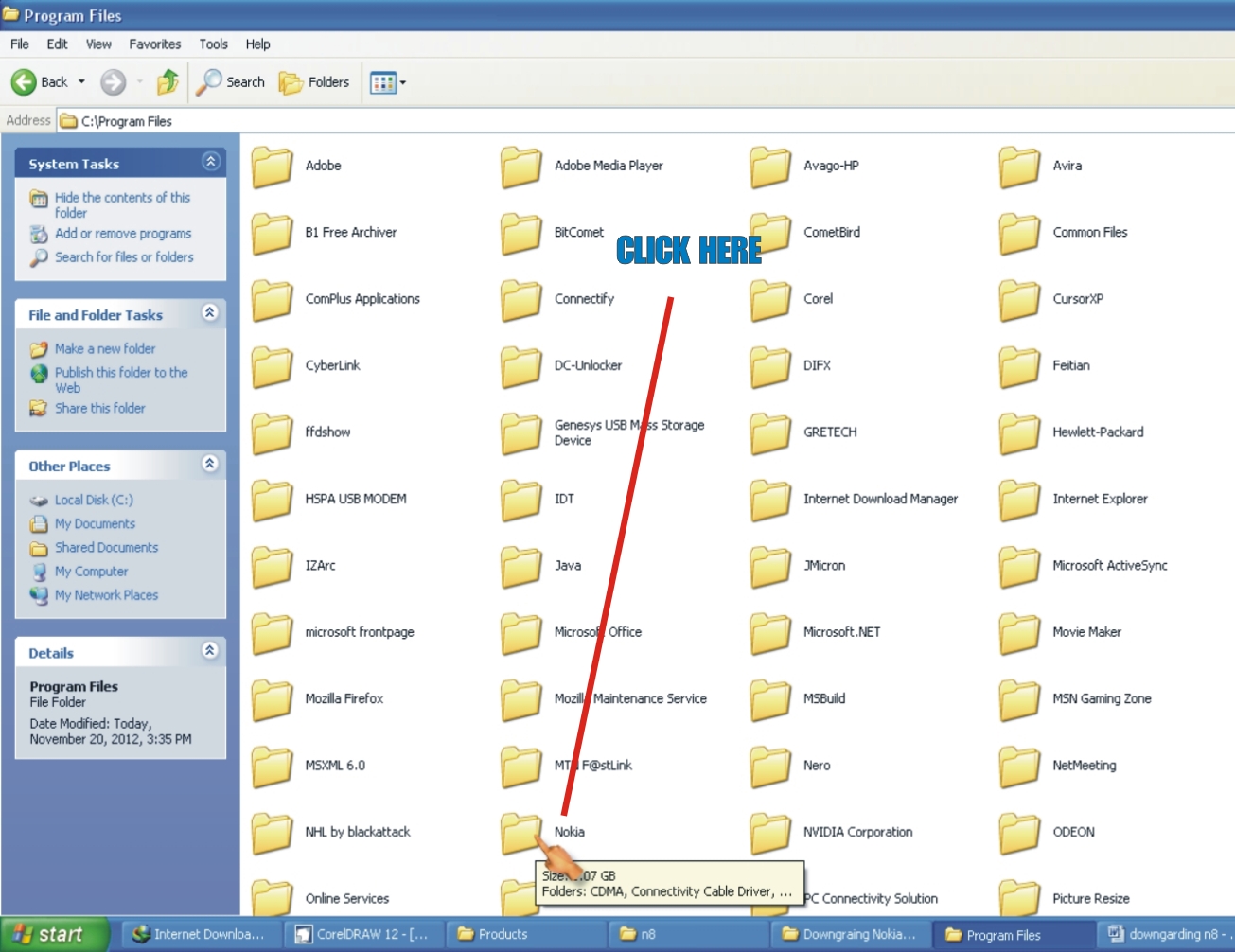Open the Tools menu

(213, 44)
